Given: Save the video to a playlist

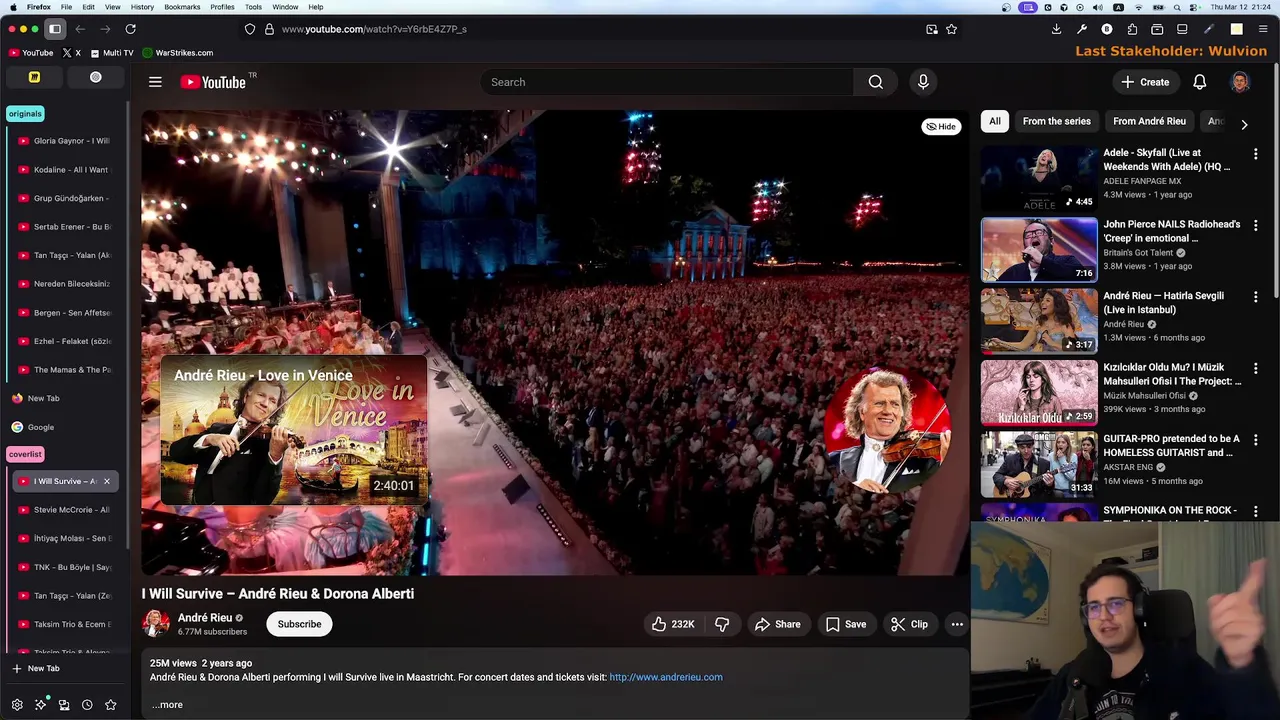Looking at the screenshot, I should coord(846,624).
